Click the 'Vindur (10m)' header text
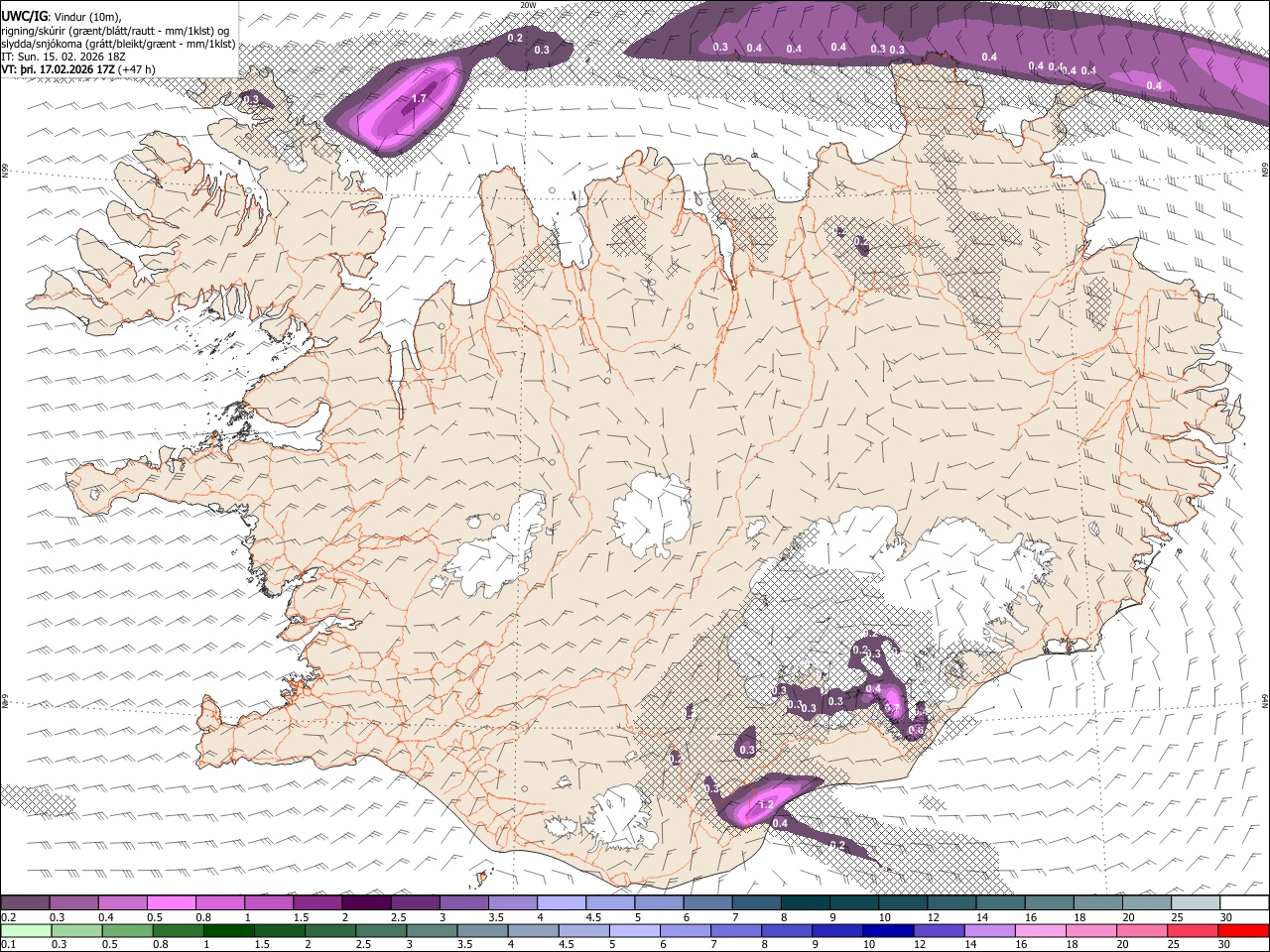 (87, 16)
